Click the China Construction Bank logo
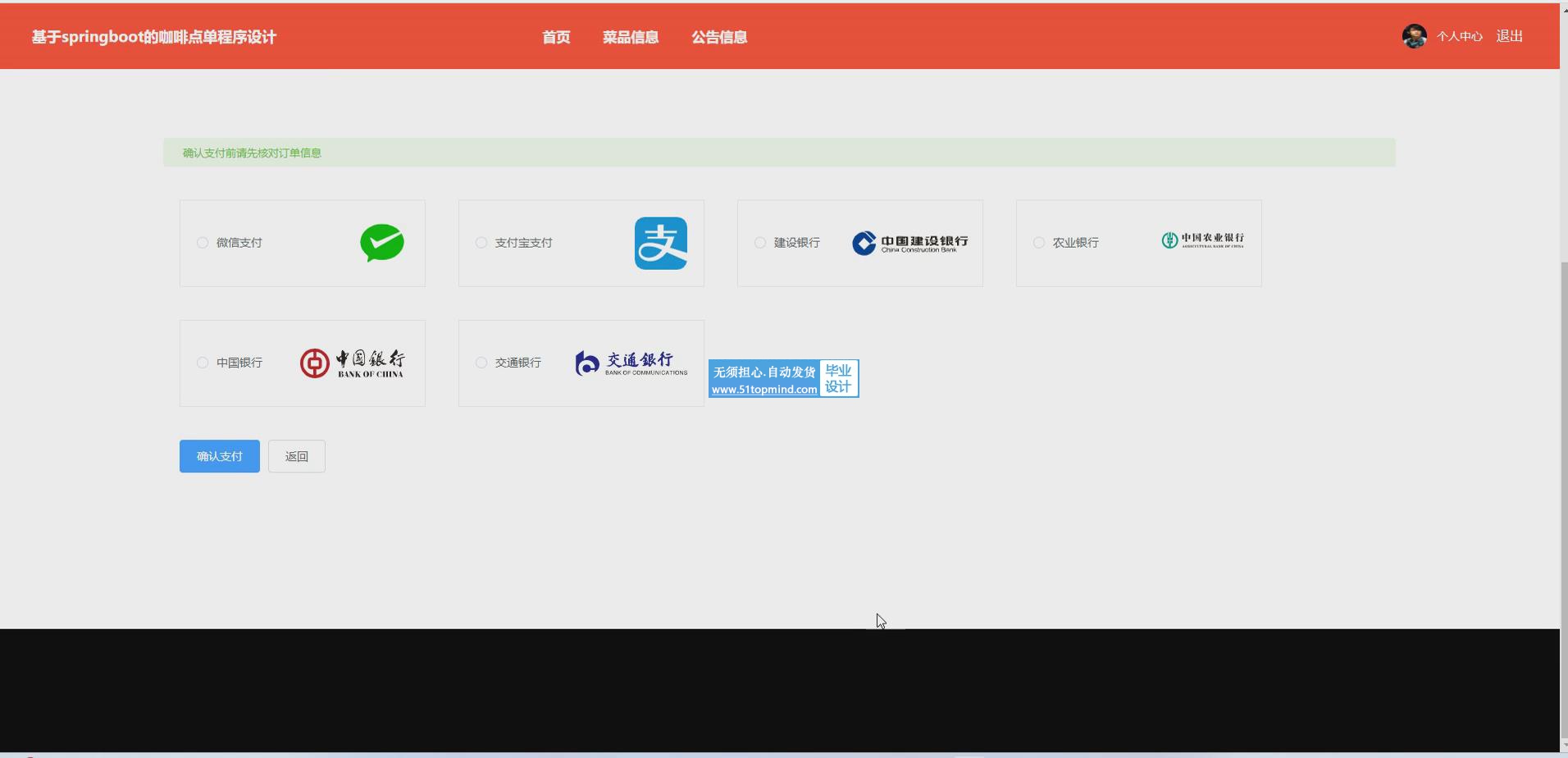 click(x=909, y=244)
